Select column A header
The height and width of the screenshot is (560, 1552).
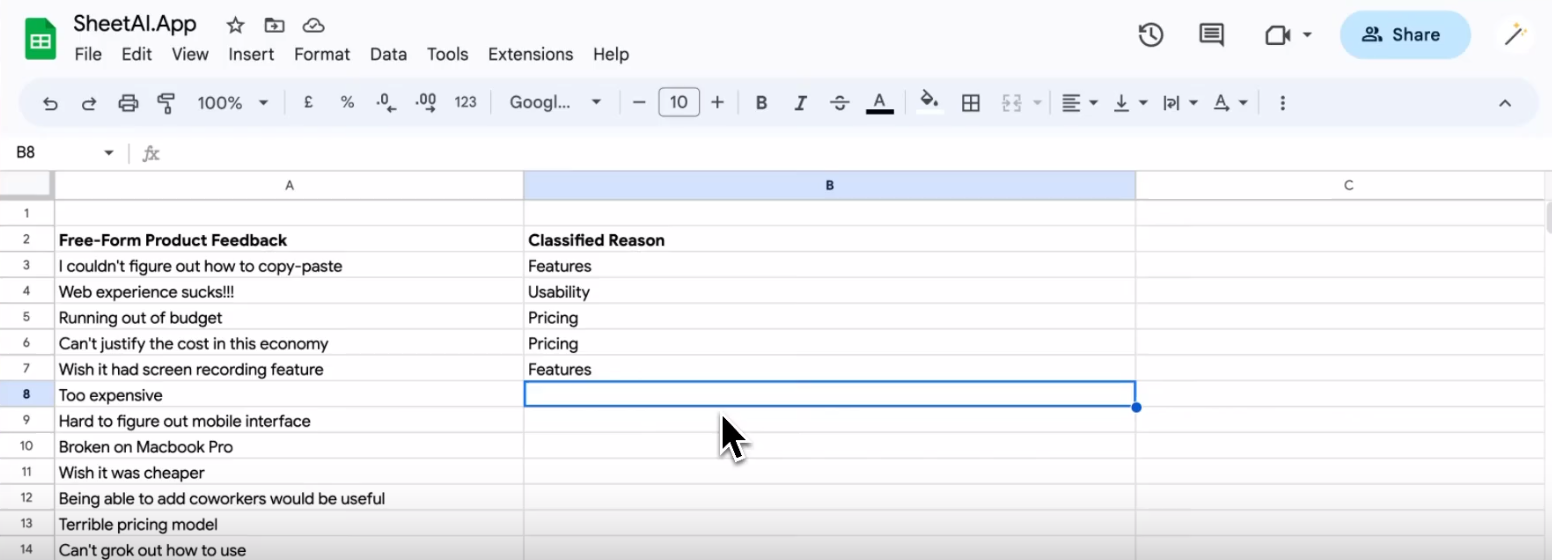(x=289, y=185)
